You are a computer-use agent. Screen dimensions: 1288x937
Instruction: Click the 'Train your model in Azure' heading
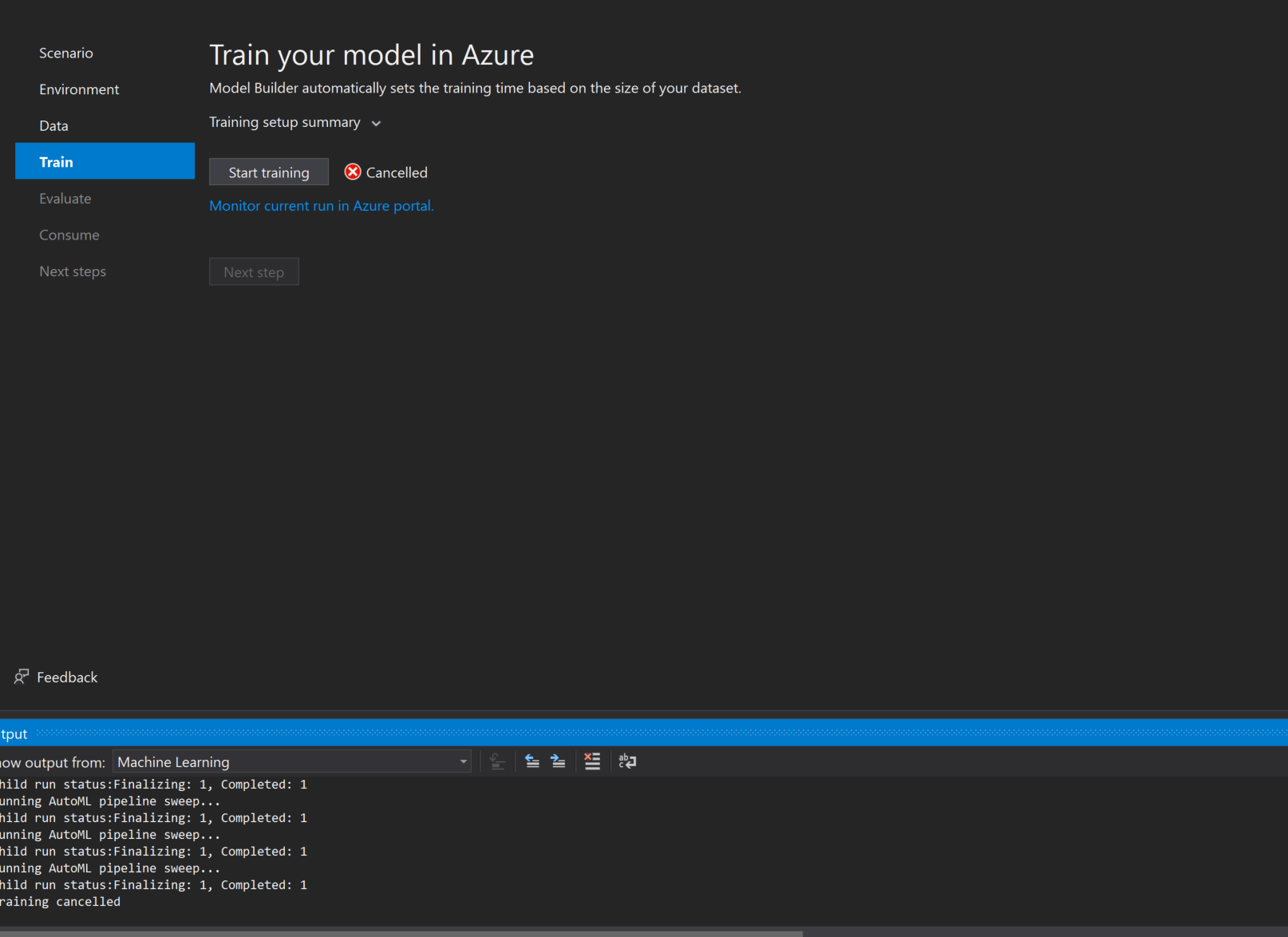372,55
